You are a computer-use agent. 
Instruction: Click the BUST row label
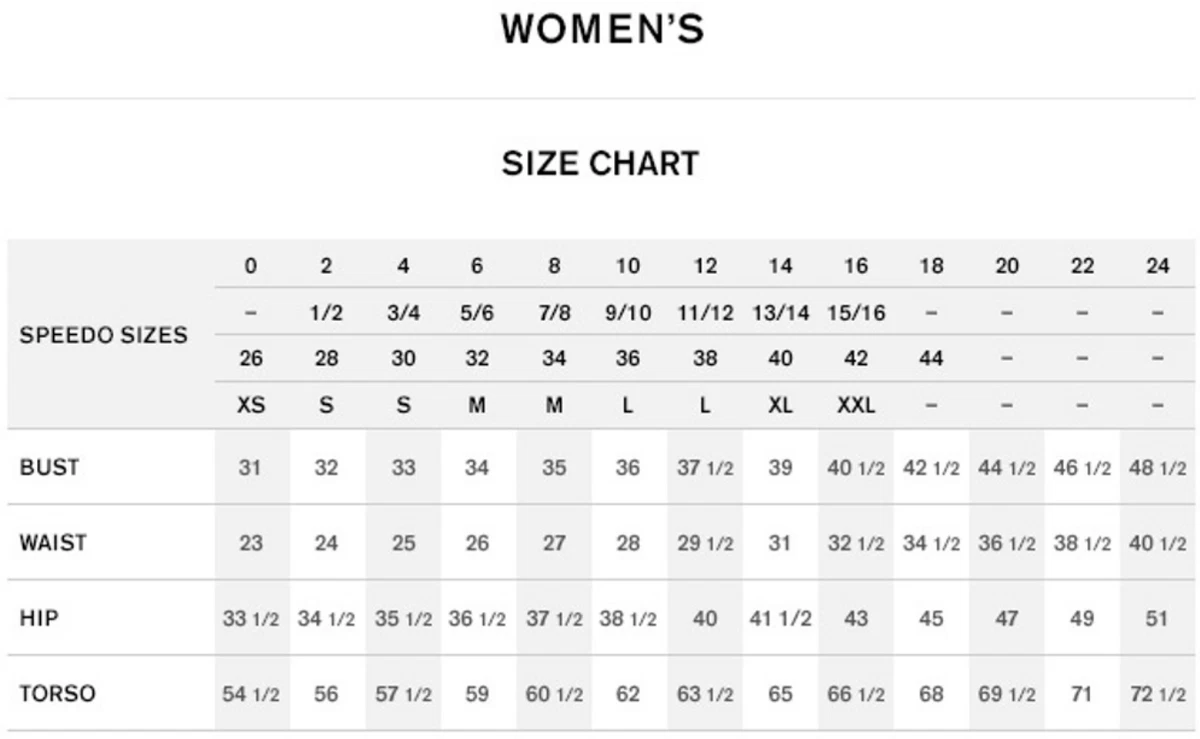click(49, 467)
